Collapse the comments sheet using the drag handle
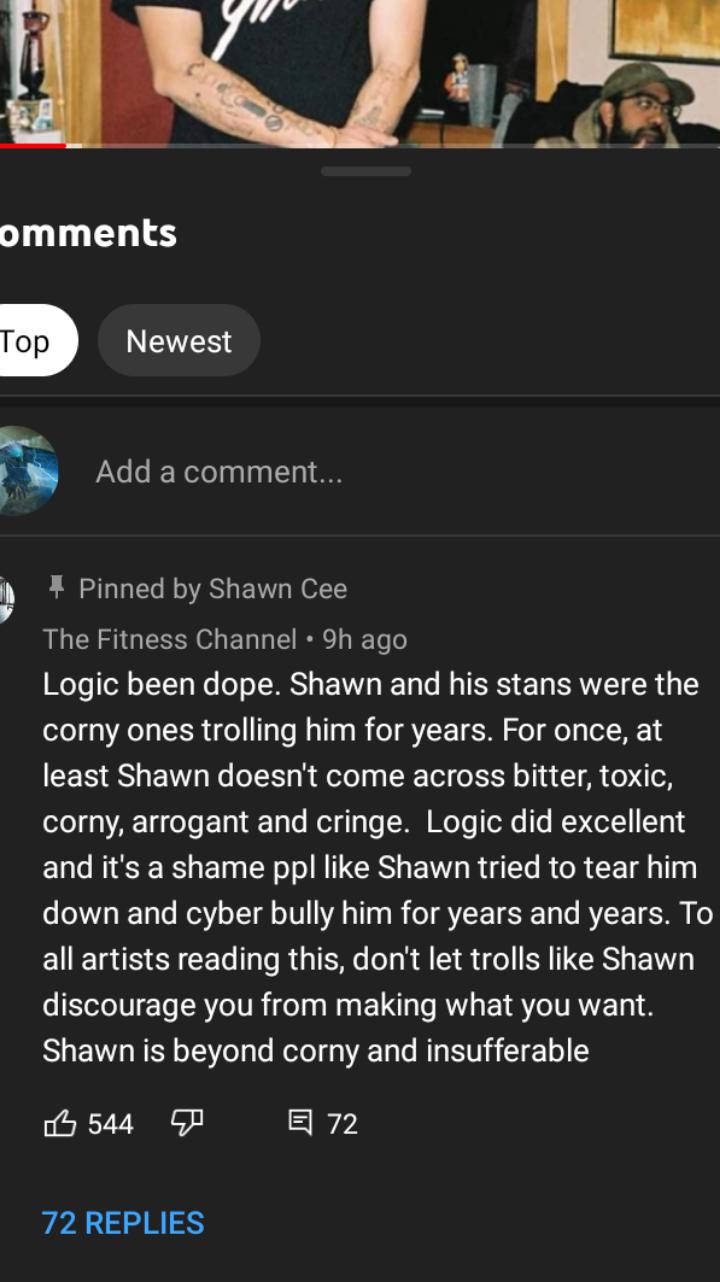The width and height of the screenshot is (720, 1282). click(366, 172)
